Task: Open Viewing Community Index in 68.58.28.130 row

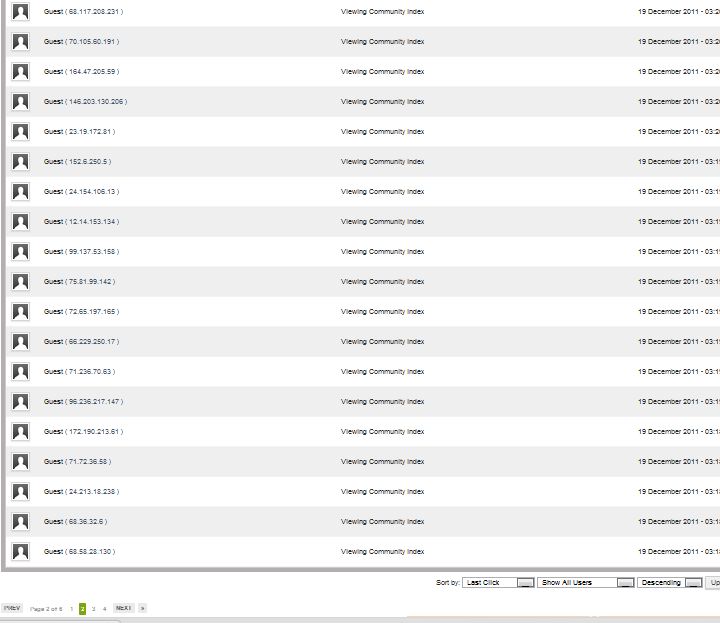Action: pos(382,551)
